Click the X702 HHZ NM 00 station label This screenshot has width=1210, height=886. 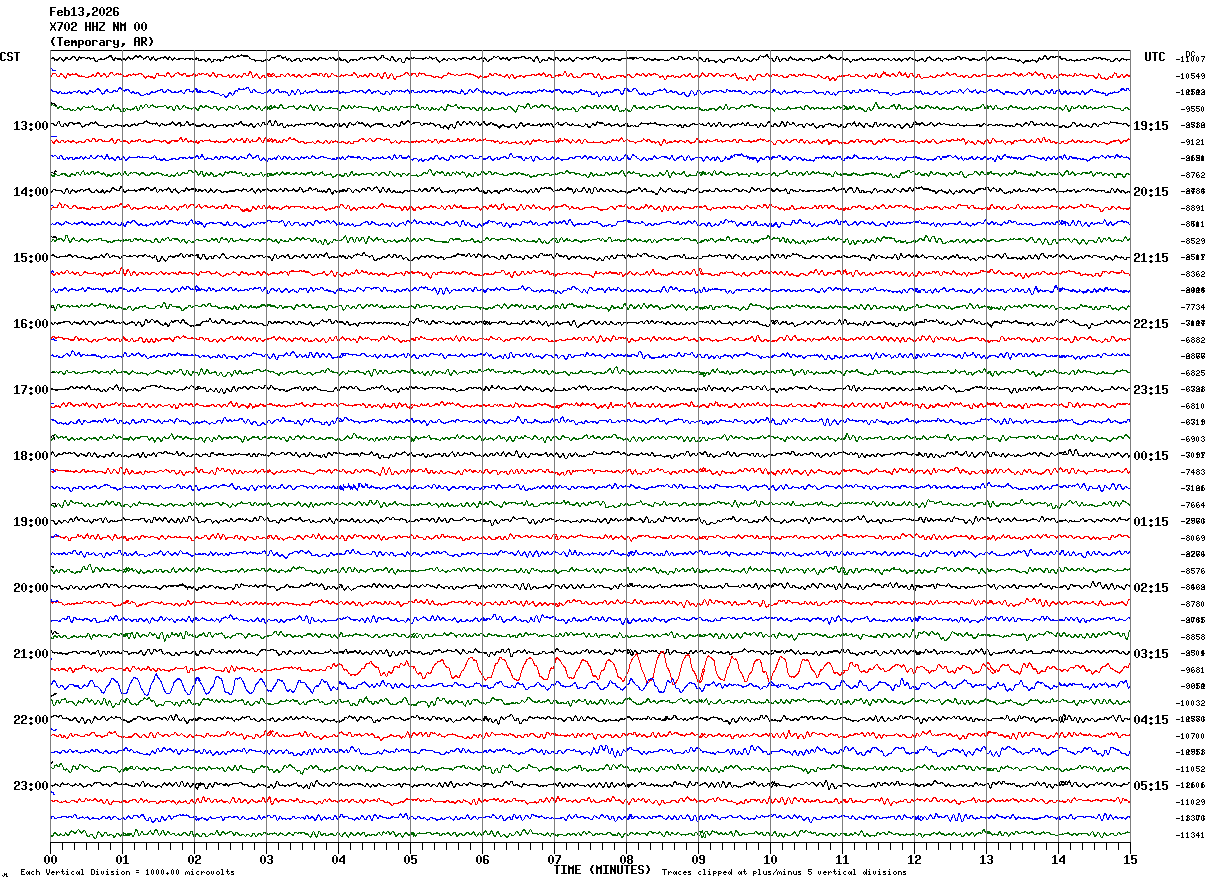pyautogui.click(x=99, y=27)
